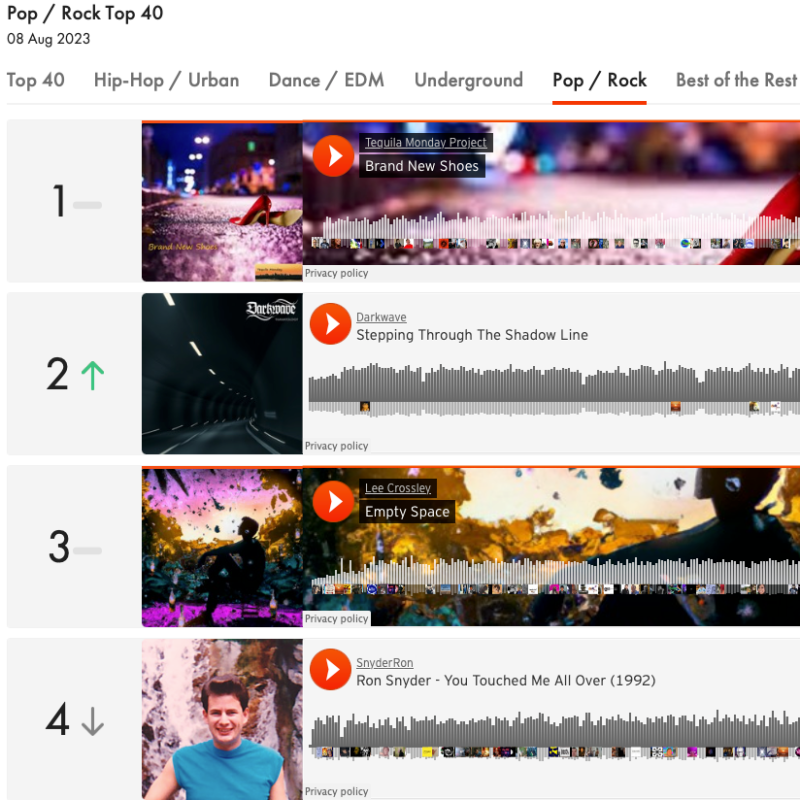Open the Hip-Hop / Urban tab
800x800 pixels.
click(x=166, y=80)
